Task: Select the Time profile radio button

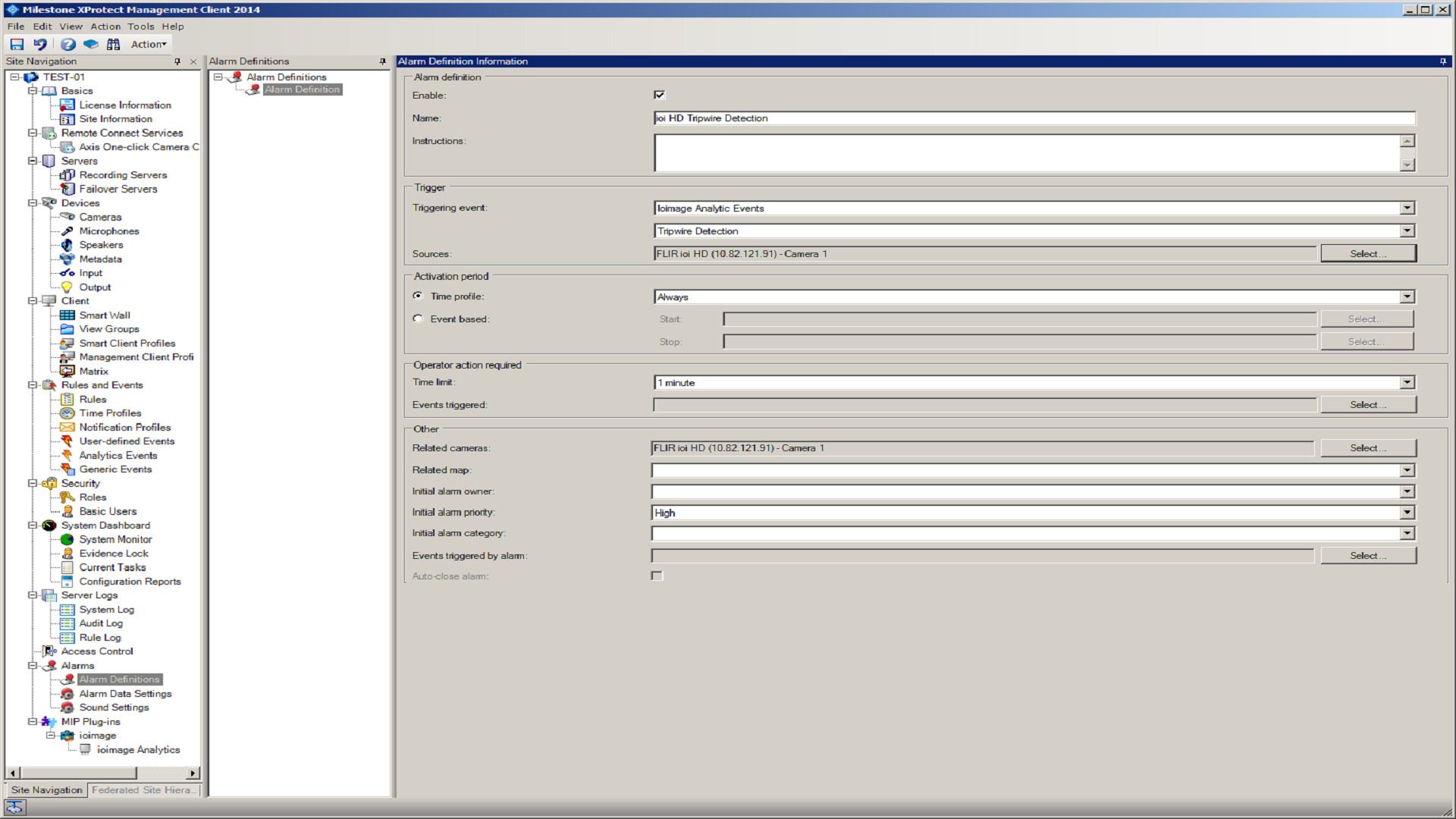Action: pyautogui.click(x=418, y=296)
